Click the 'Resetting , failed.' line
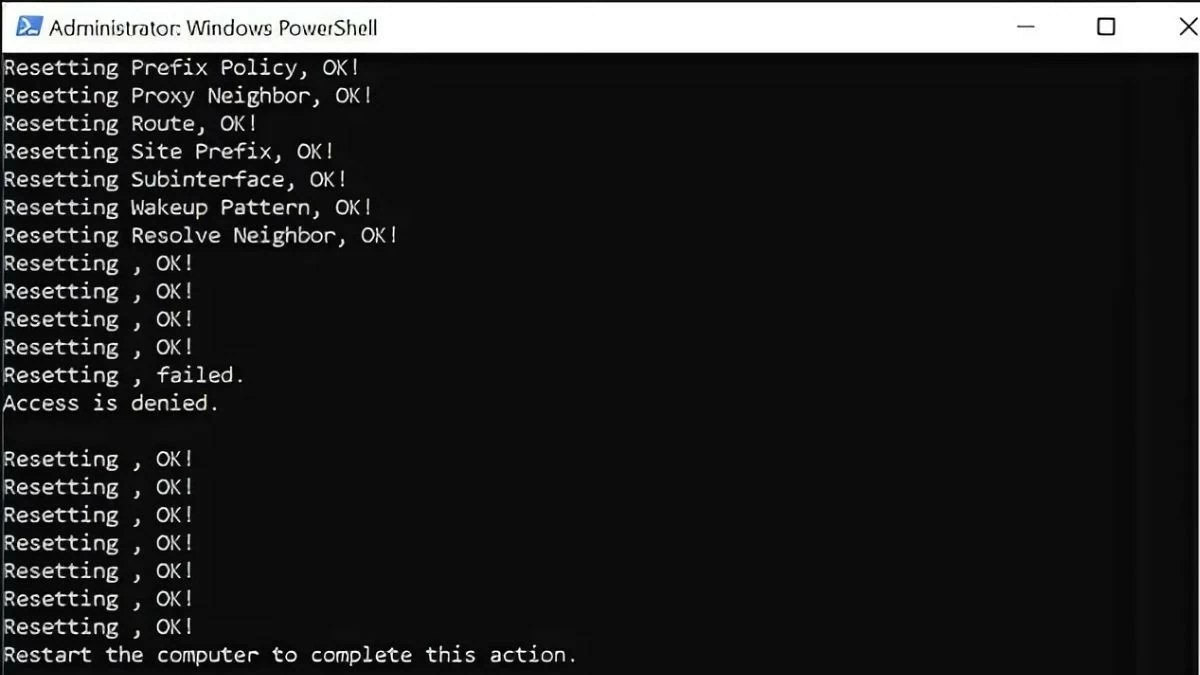This screenshot has height=675, width=1200. pos(123,376)
